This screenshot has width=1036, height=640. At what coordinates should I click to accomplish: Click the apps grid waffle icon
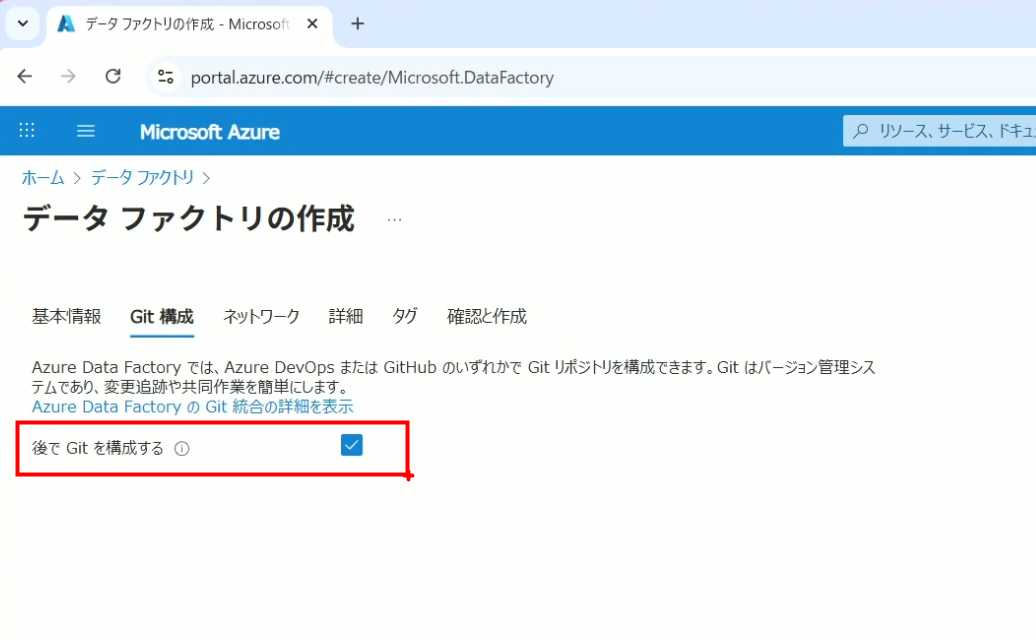pos(27,131)
